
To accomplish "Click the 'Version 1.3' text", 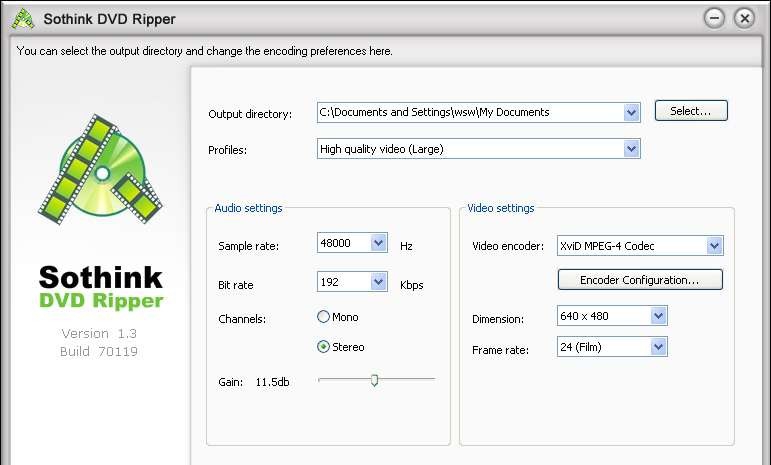I will (99, 333).
